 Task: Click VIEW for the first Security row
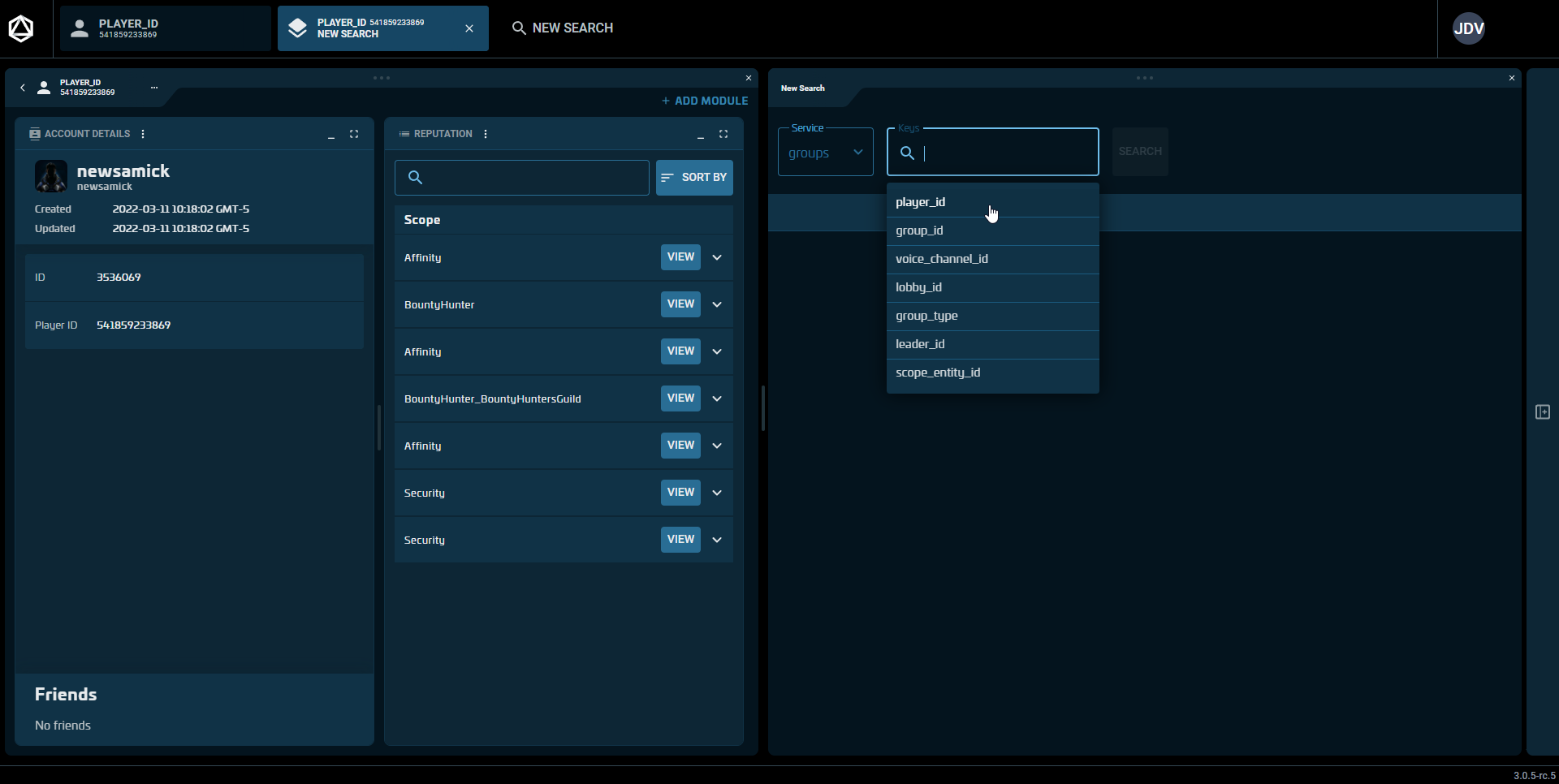point(680,493)
